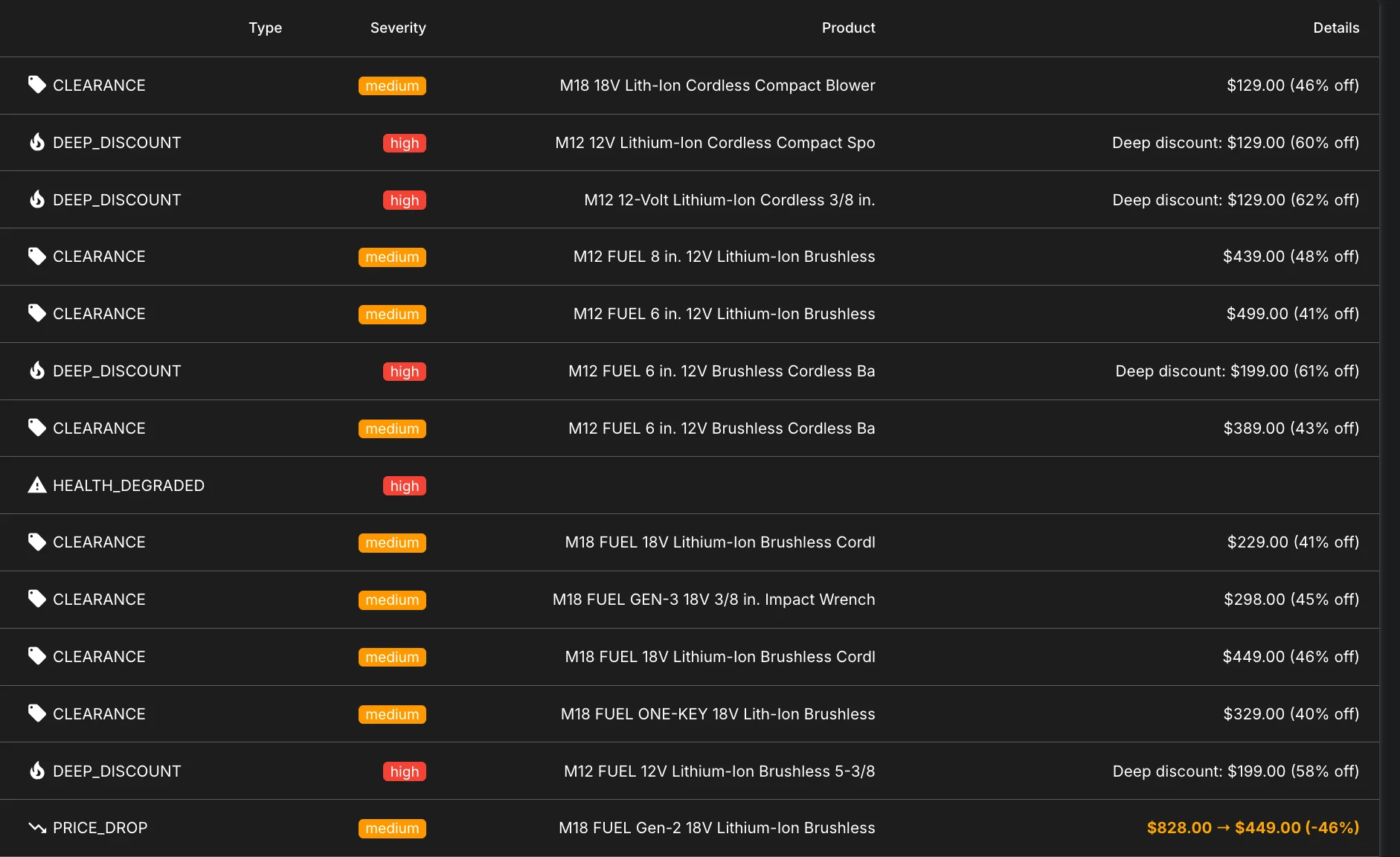The height and width of the screenshot is (857, 1400).
Task: Click the medium badge in the $229.00 row
Action: click(392, 543)
